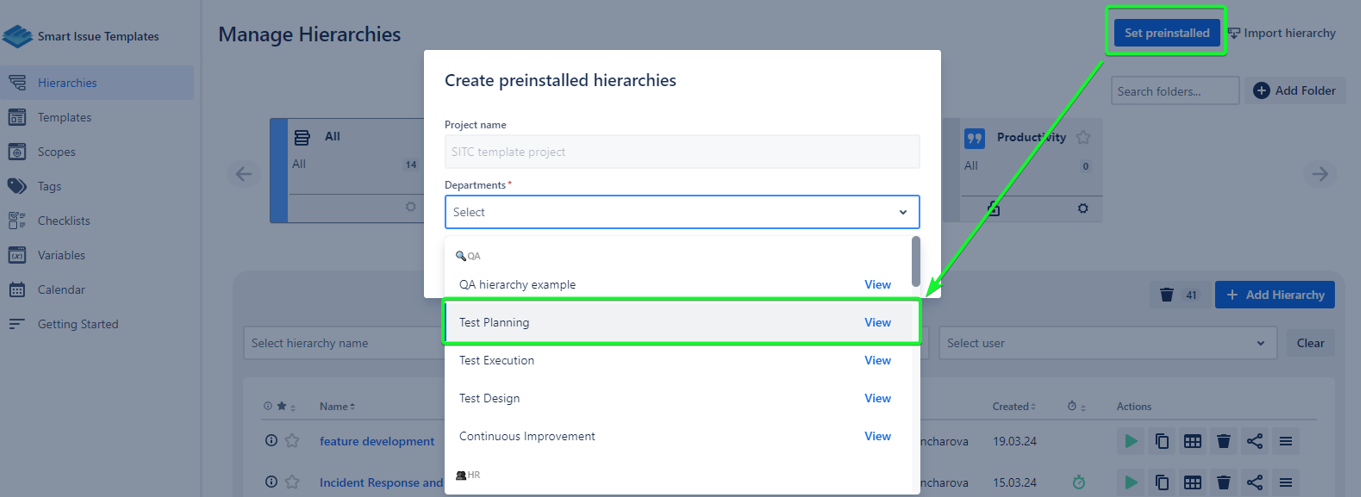
Task: Click the Search folders input field
Action: click(1174, 91)
